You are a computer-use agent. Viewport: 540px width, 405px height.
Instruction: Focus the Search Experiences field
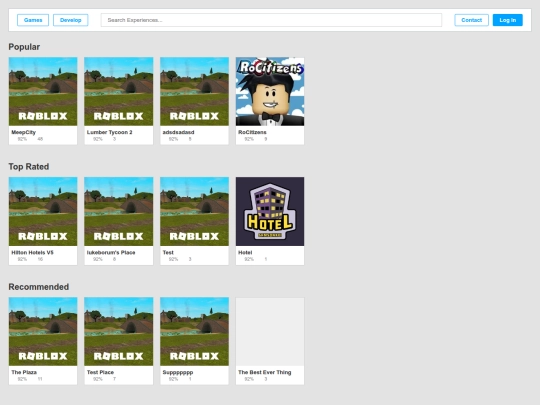pyautogui.click(x=271, y=20)
